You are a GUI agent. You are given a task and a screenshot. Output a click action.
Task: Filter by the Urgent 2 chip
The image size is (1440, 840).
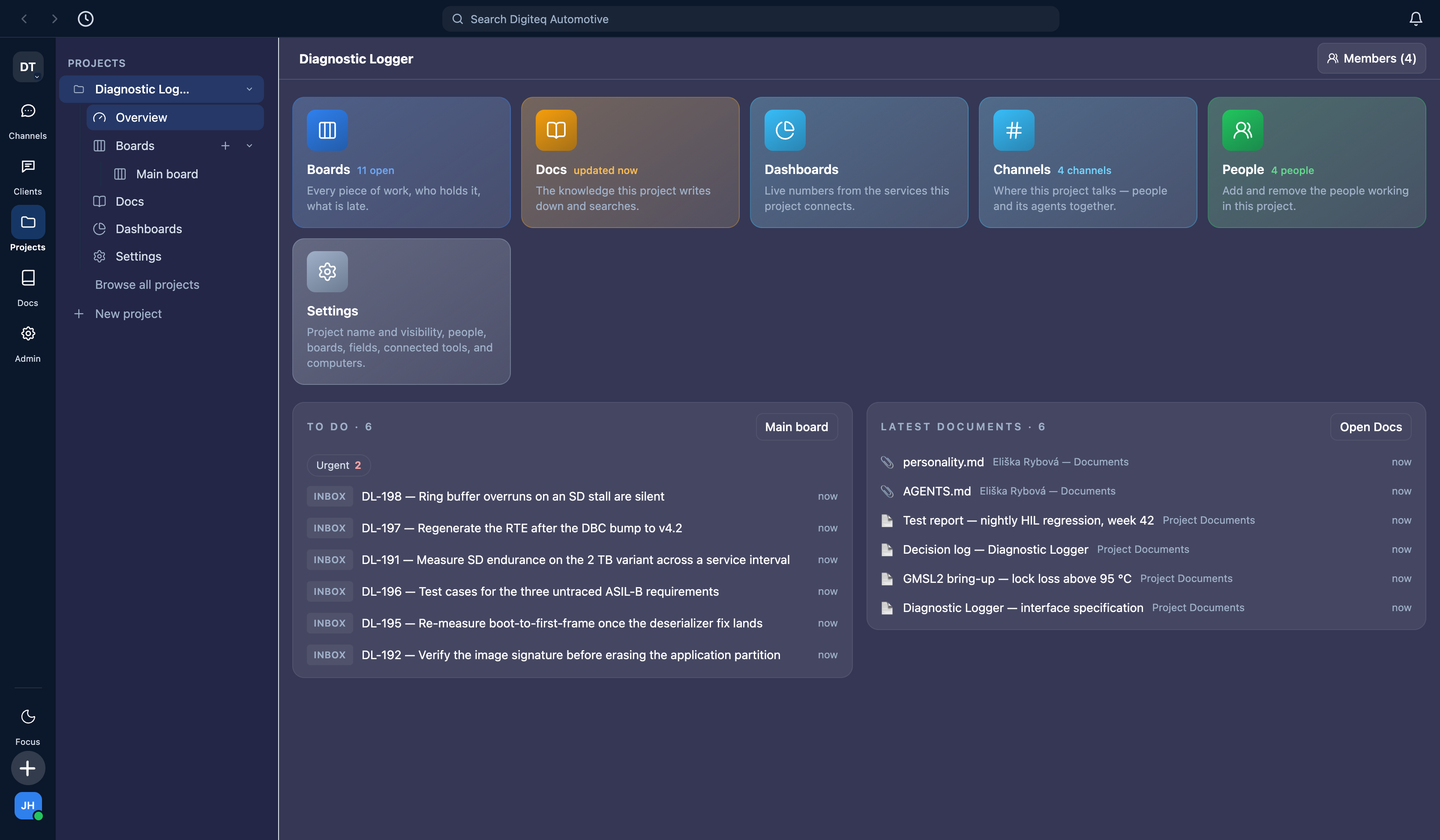pos(338,465)
